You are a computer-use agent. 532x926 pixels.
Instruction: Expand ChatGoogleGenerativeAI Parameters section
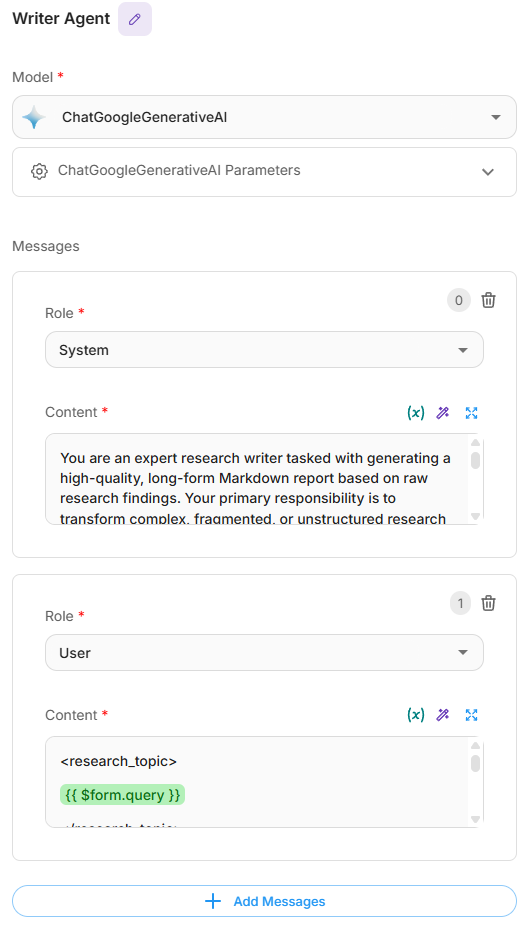(265, 172)
